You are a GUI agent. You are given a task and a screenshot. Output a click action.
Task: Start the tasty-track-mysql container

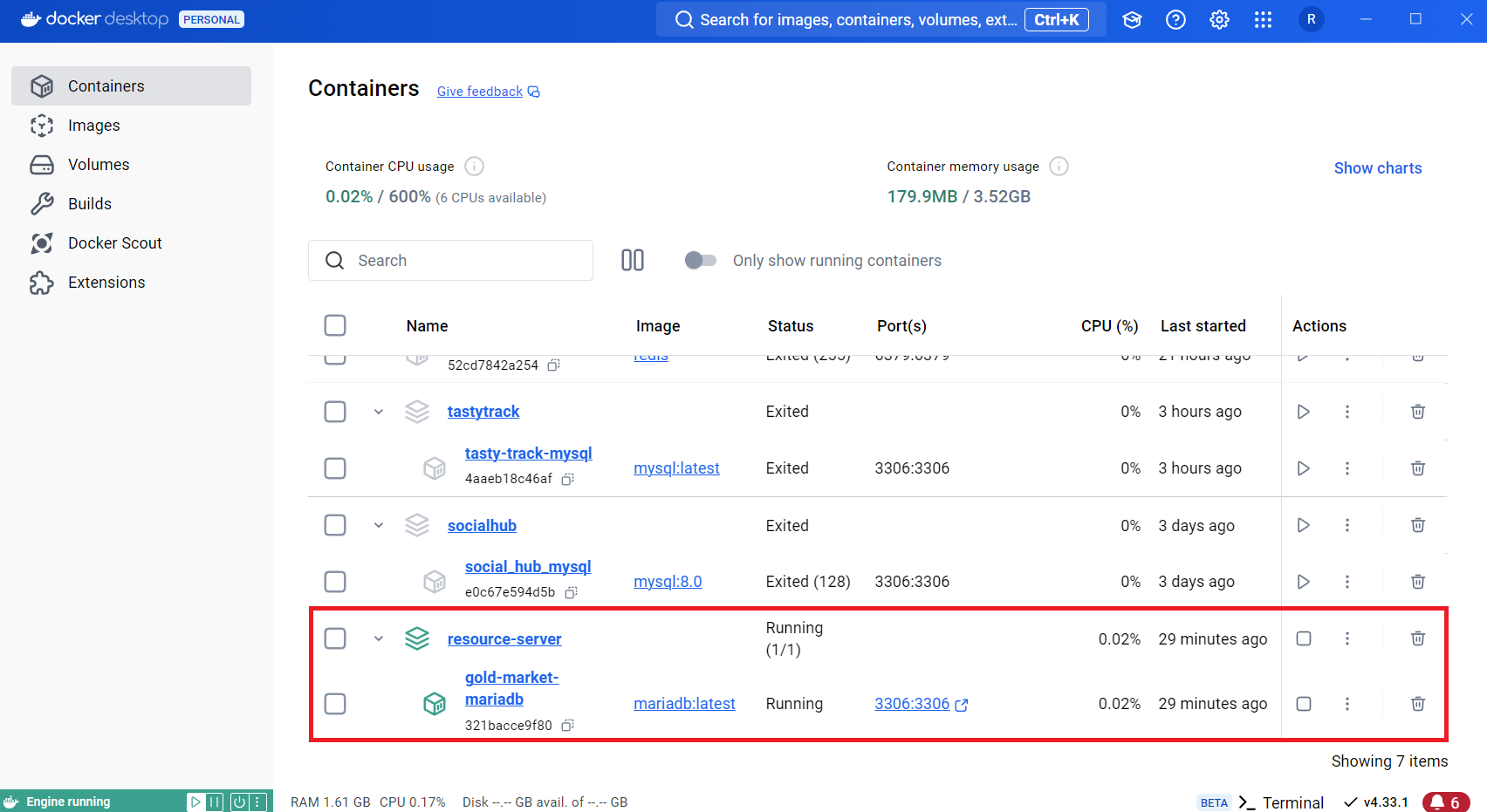(x=1303, y=468)
